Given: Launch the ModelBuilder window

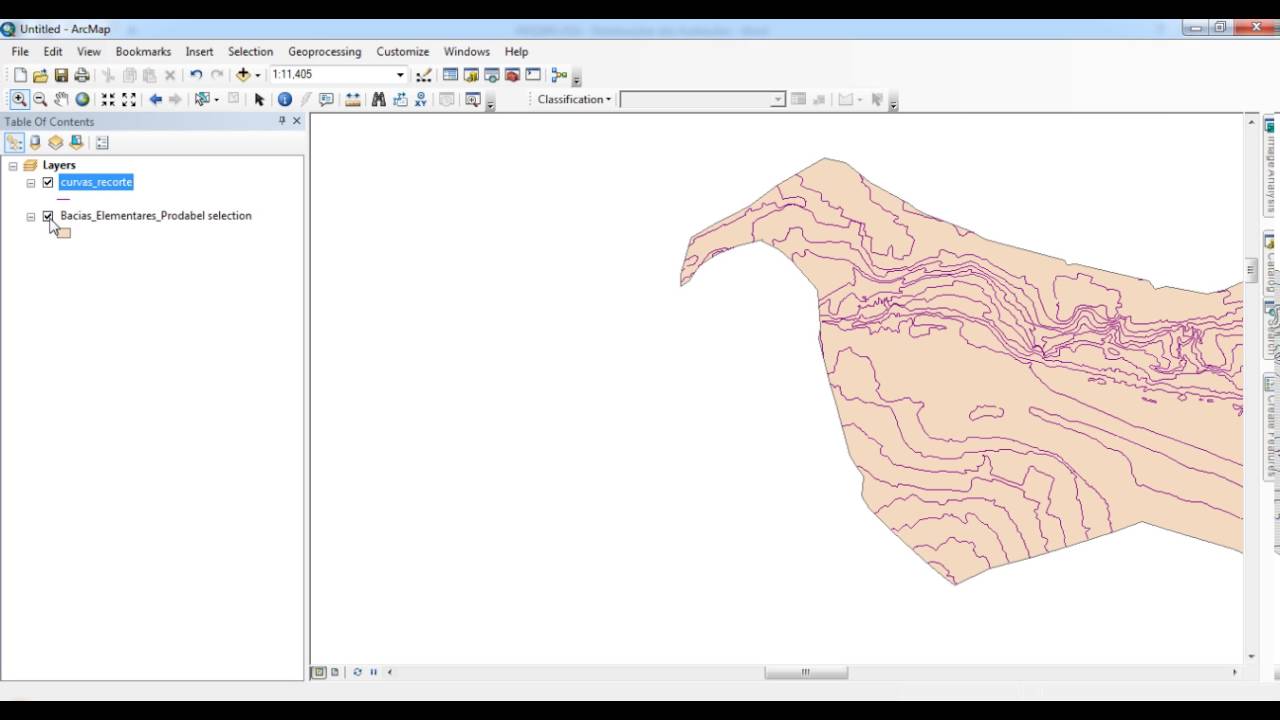Looking at the screenshot, I should tap(559, 75).
